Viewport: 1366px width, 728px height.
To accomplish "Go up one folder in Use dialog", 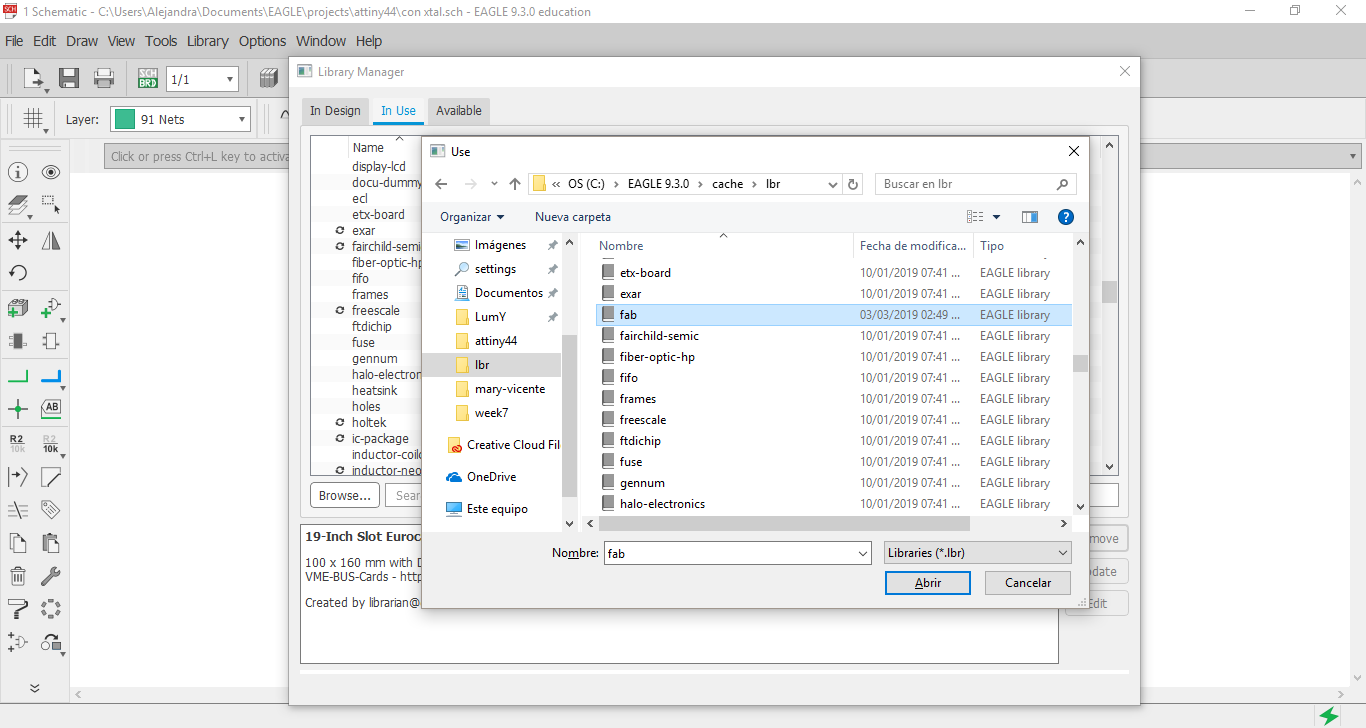I will 515,184.
